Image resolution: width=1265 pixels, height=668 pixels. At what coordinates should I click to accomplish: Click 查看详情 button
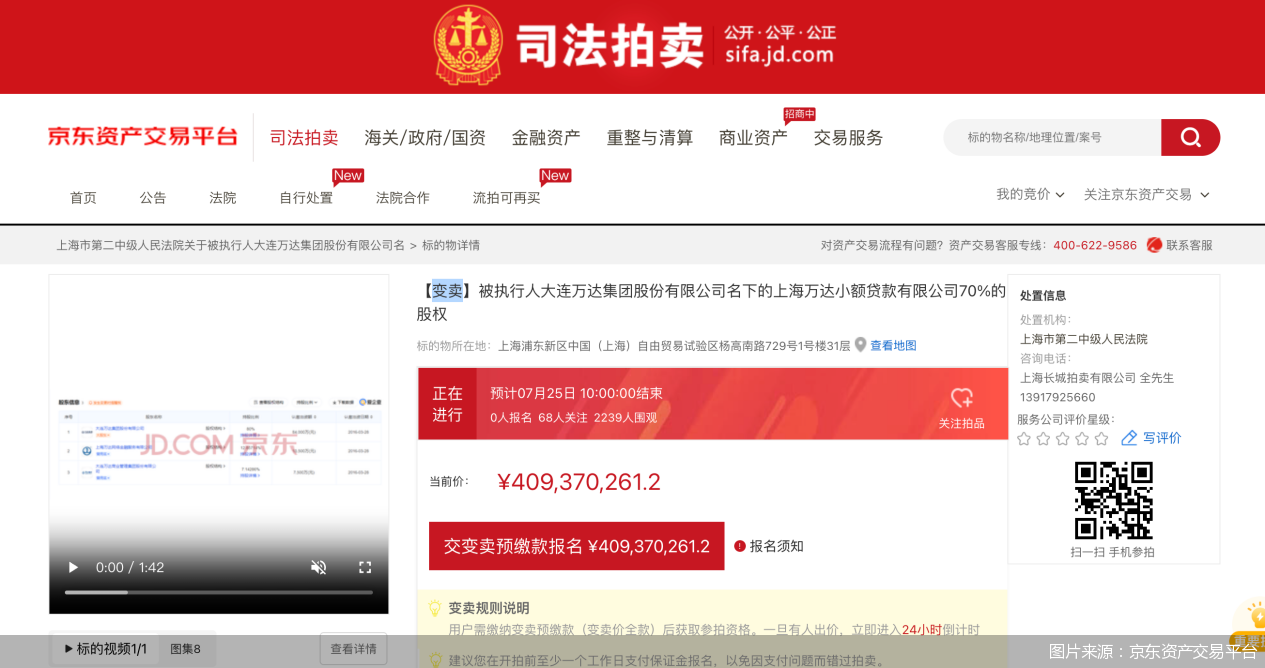353,649
